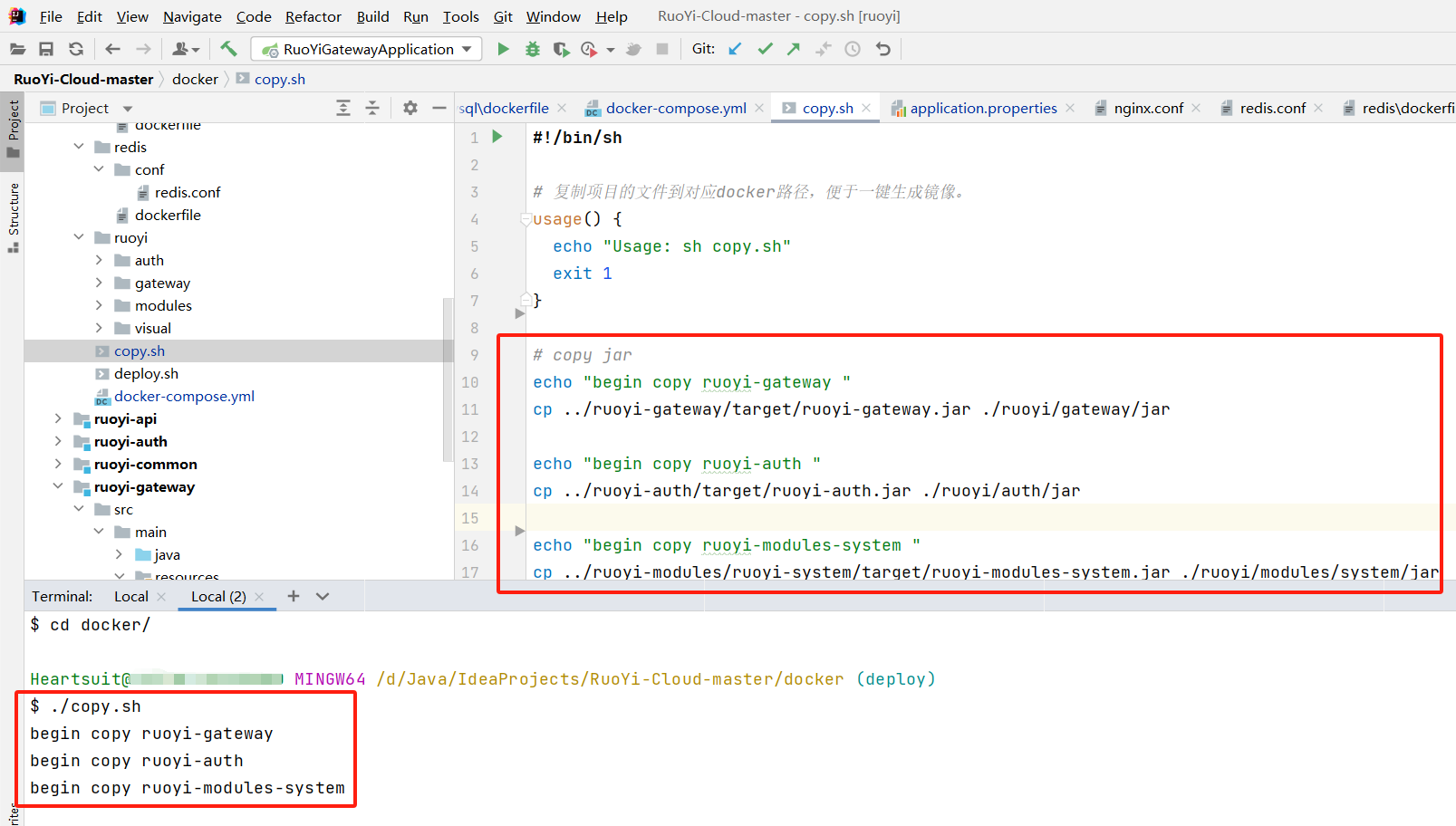Open Project panel settings gear
This screenshot has height=826, width=1456.
pos(410,108)
